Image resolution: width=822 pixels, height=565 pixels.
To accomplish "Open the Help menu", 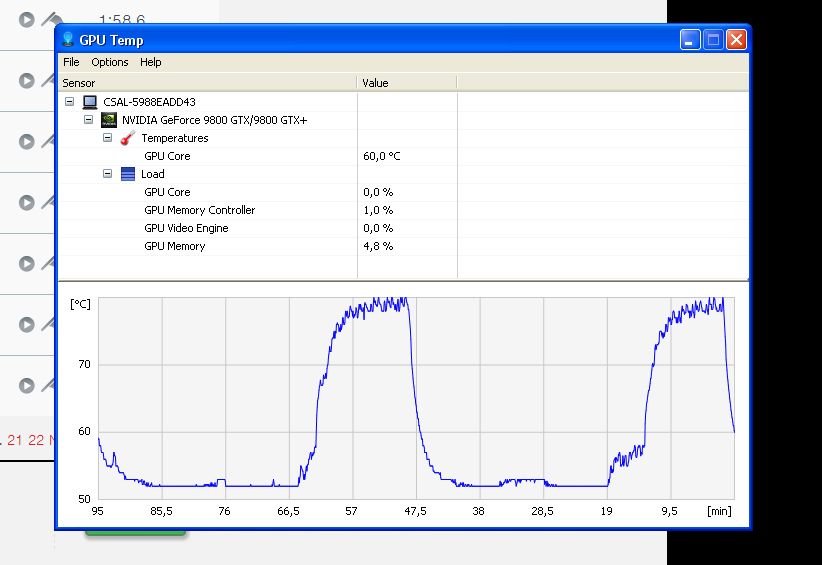I will click(x=151, y=62).
